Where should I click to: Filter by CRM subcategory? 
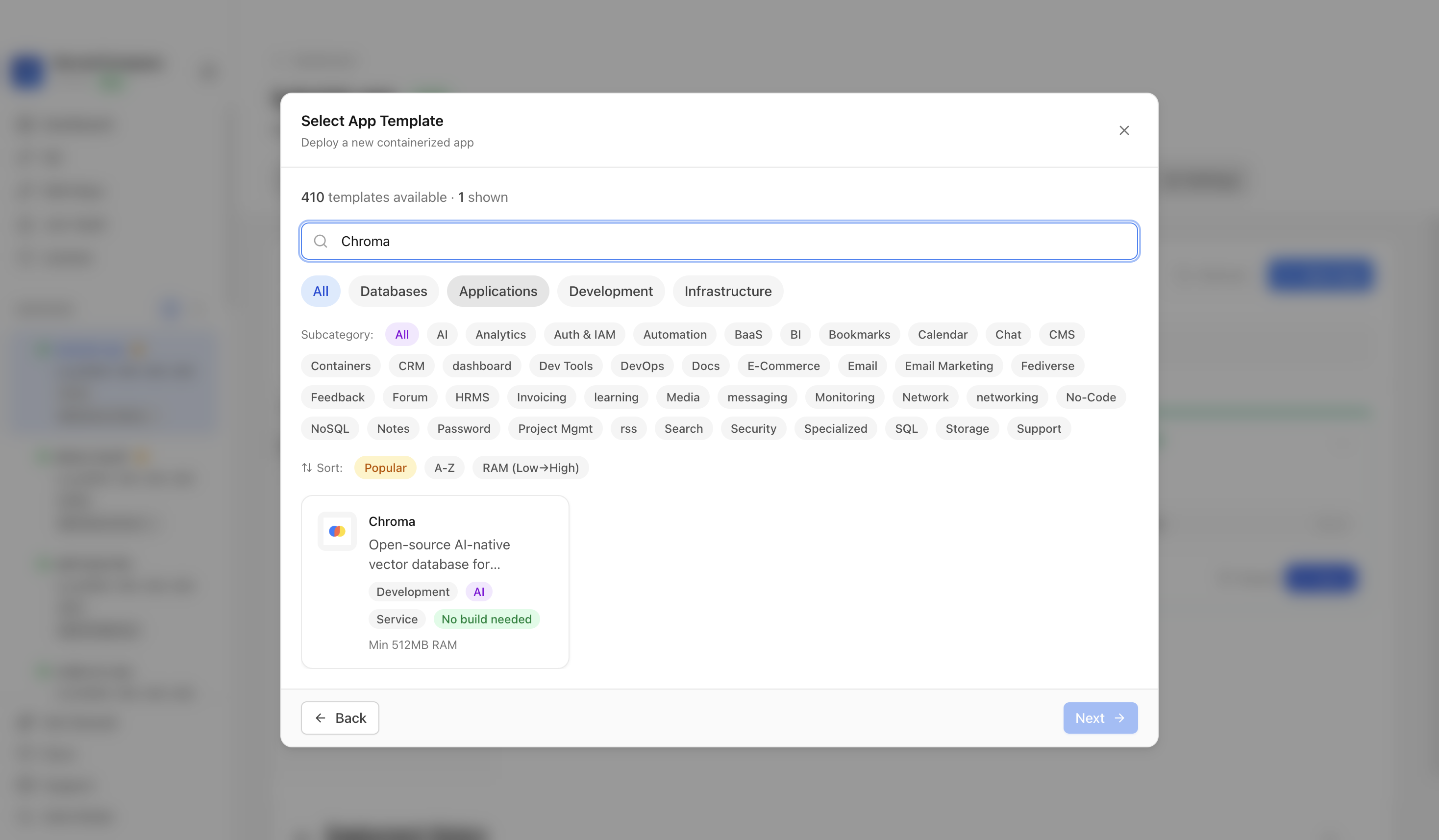pyautogui.click(x=411, y=366)
